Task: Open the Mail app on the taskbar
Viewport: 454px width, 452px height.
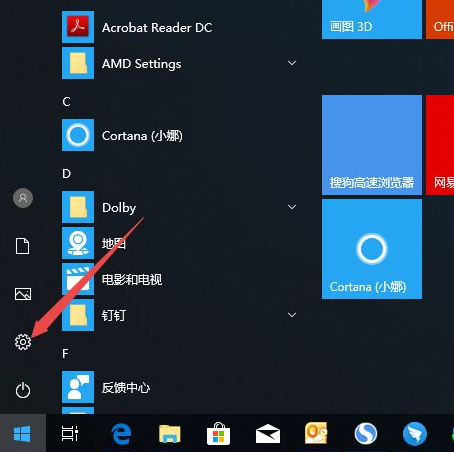Action: coord(268,434)
